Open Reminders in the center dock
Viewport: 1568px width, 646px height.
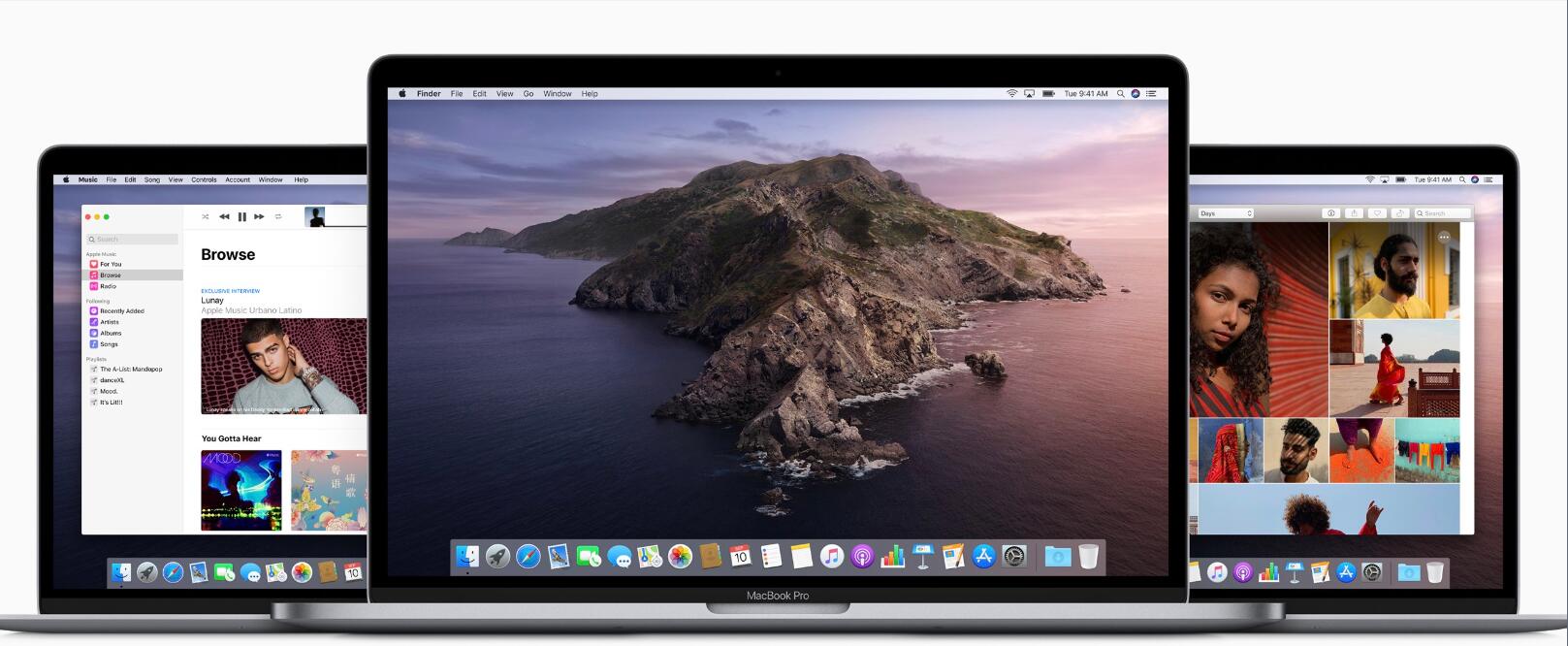pyautogui.click(x=771, y=557)
